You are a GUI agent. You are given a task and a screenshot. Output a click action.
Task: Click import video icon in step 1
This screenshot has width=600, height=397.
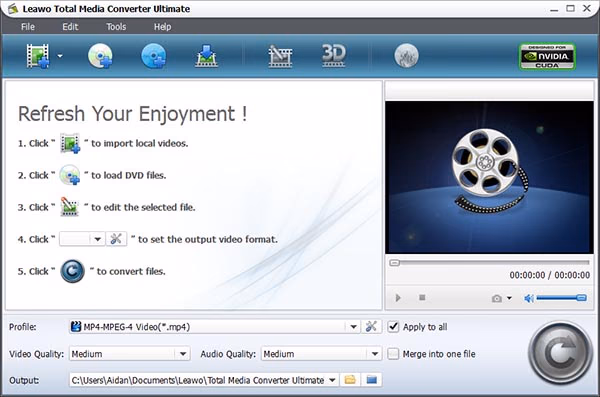(x=70, y=143)
